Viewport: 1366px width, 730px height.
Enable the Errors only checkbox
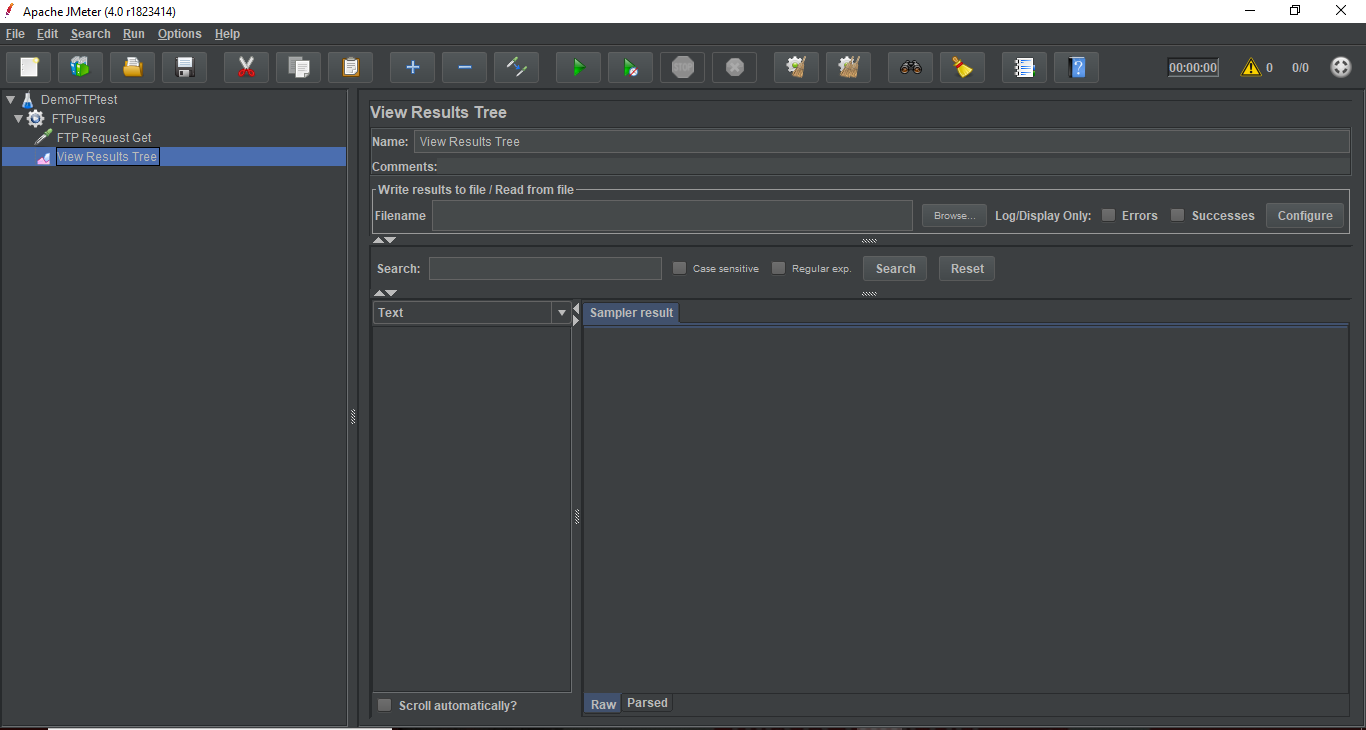click(1108, 215)
